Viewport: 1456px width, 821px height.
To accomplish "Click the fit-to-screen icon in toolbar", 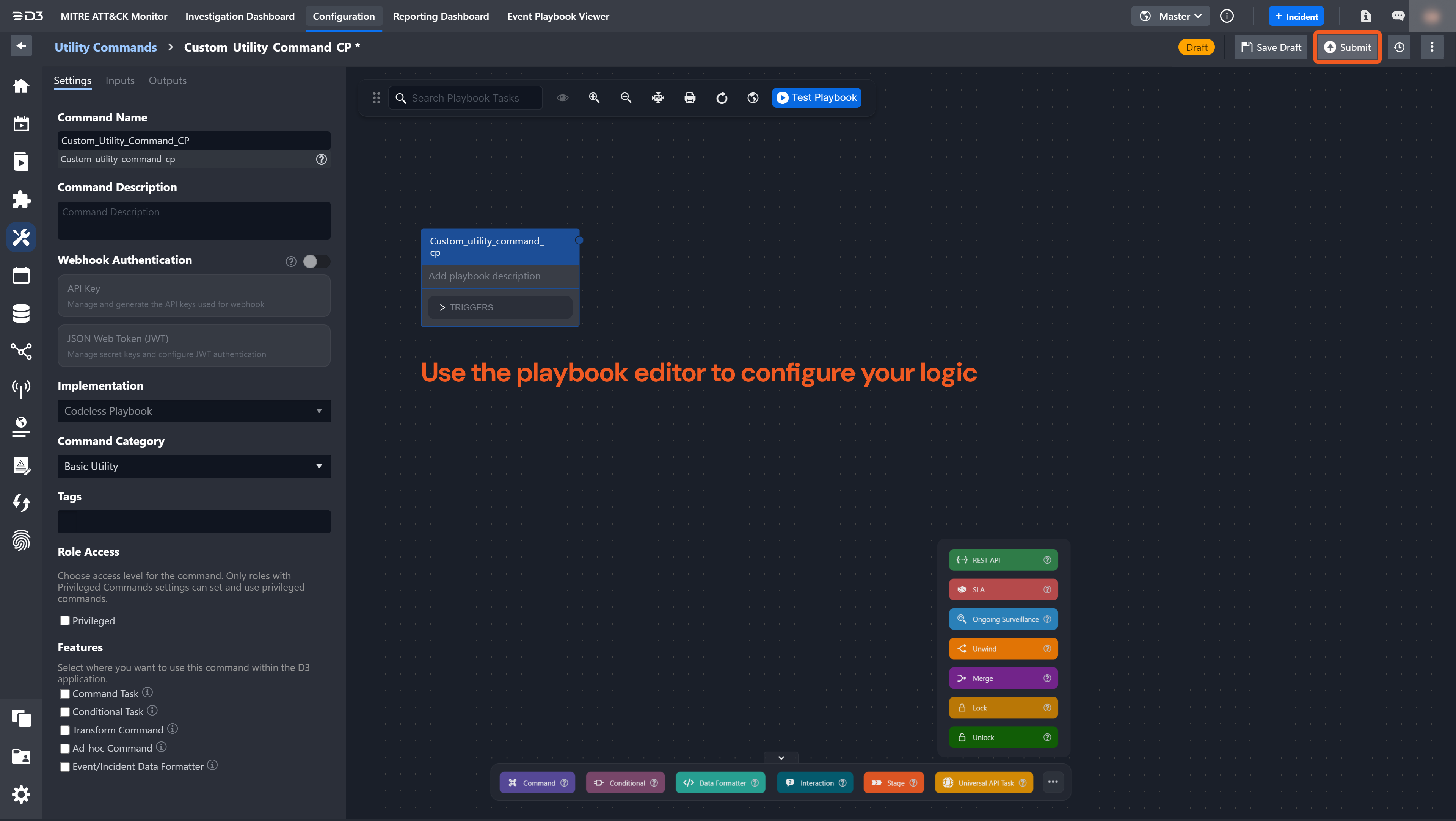I will [x=658, y=98].
